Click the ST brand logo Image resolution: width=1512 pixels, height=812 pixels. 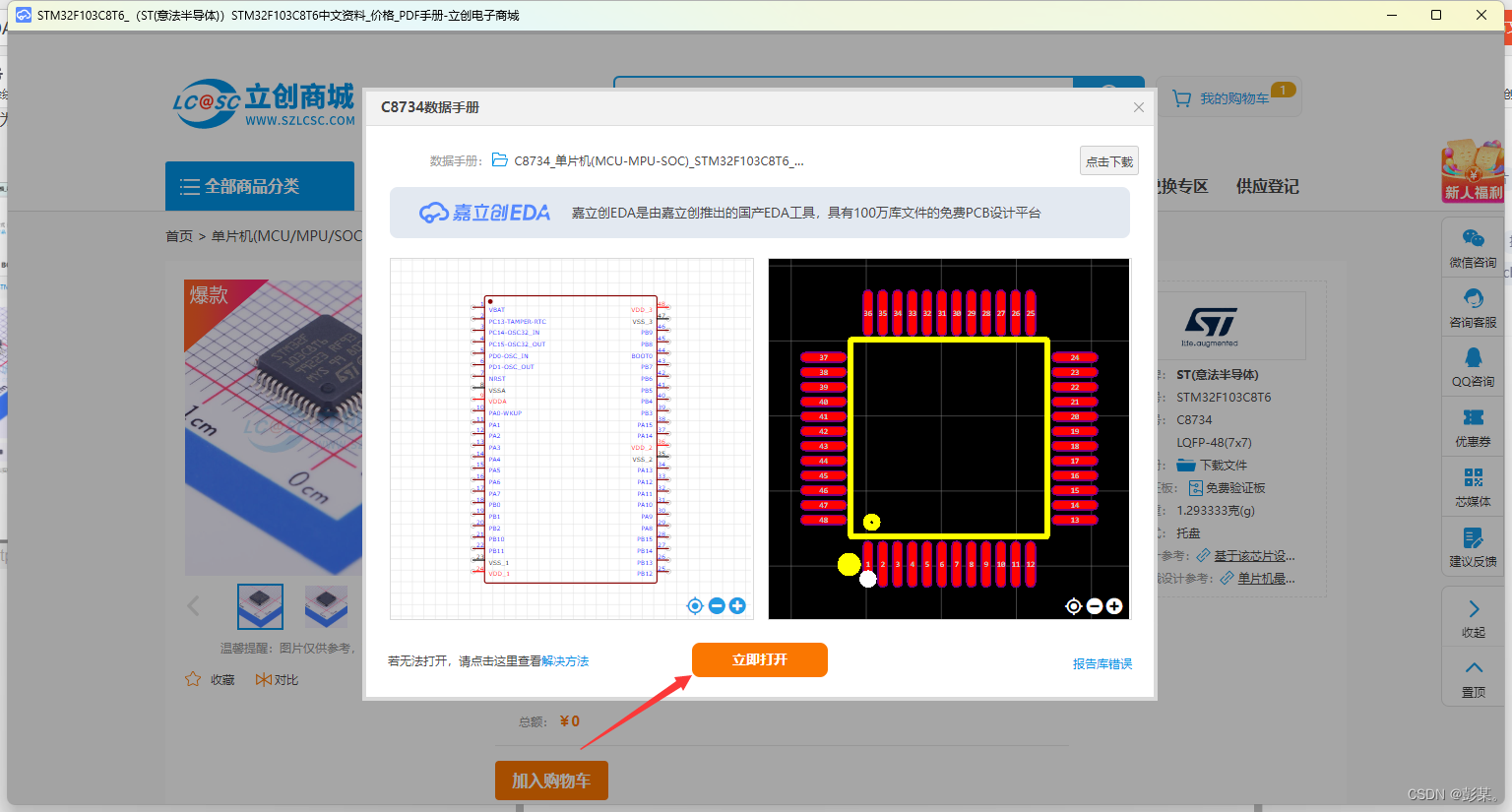[1210, 326]
